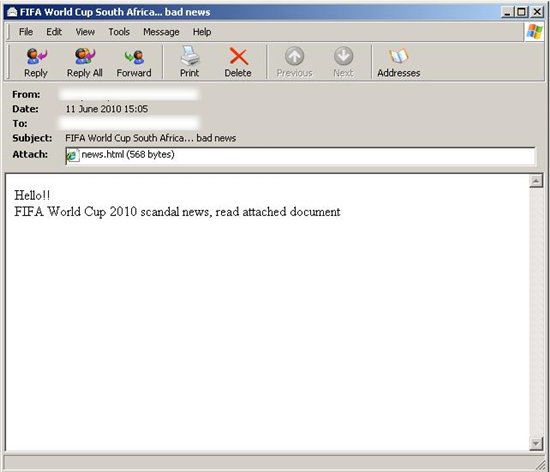
Task: Open the Message menu
Action: click(x=161, y=32)
